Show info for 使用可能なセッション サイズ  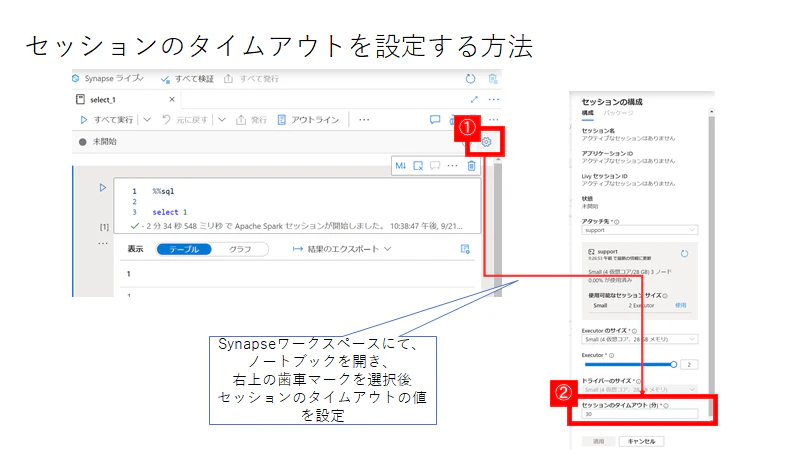(x=665, y=295)
